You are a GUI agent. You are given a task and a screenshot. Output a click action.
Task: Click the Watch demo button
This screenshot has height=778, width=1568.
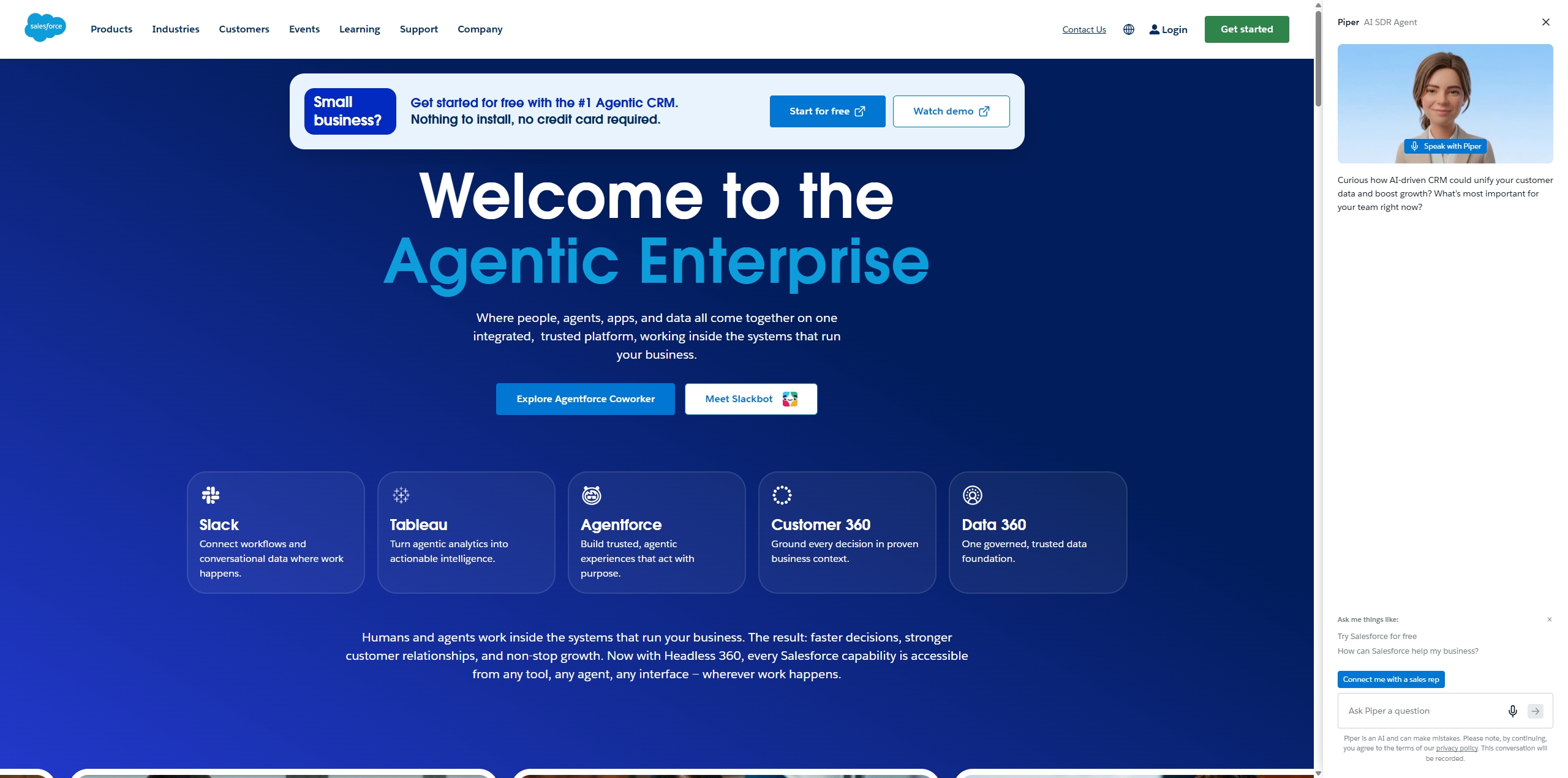[x=951, y=111]
